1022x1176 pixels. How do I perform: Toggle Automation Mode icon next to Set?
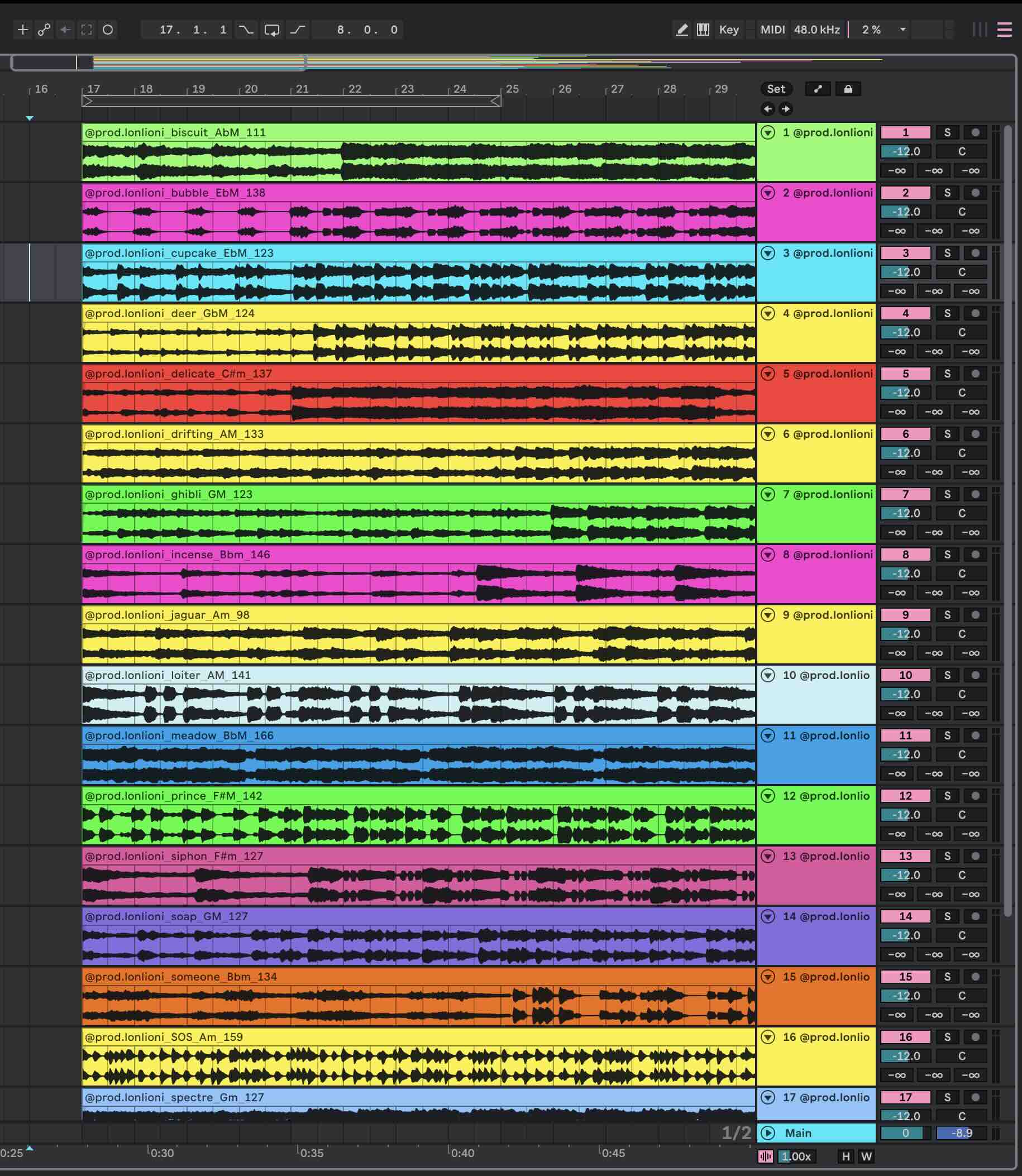817,89
